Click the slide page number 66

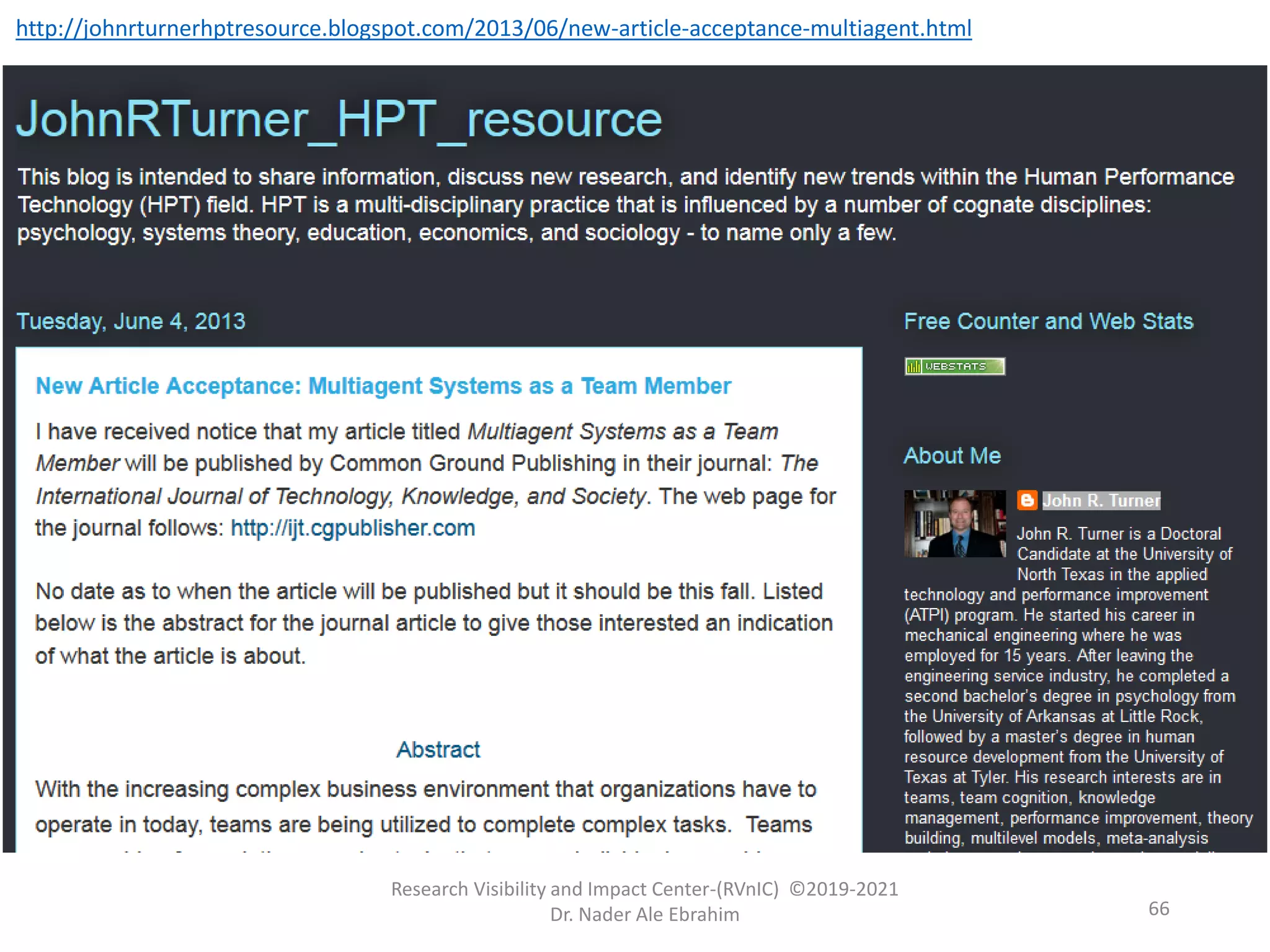pos(1159,909)
